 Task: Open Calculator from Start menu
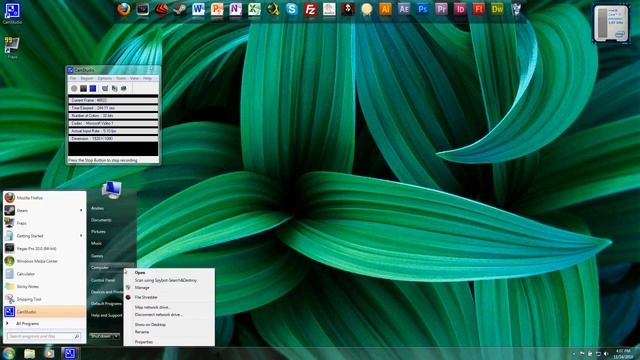pyautogui.click(x=44, y=274)
